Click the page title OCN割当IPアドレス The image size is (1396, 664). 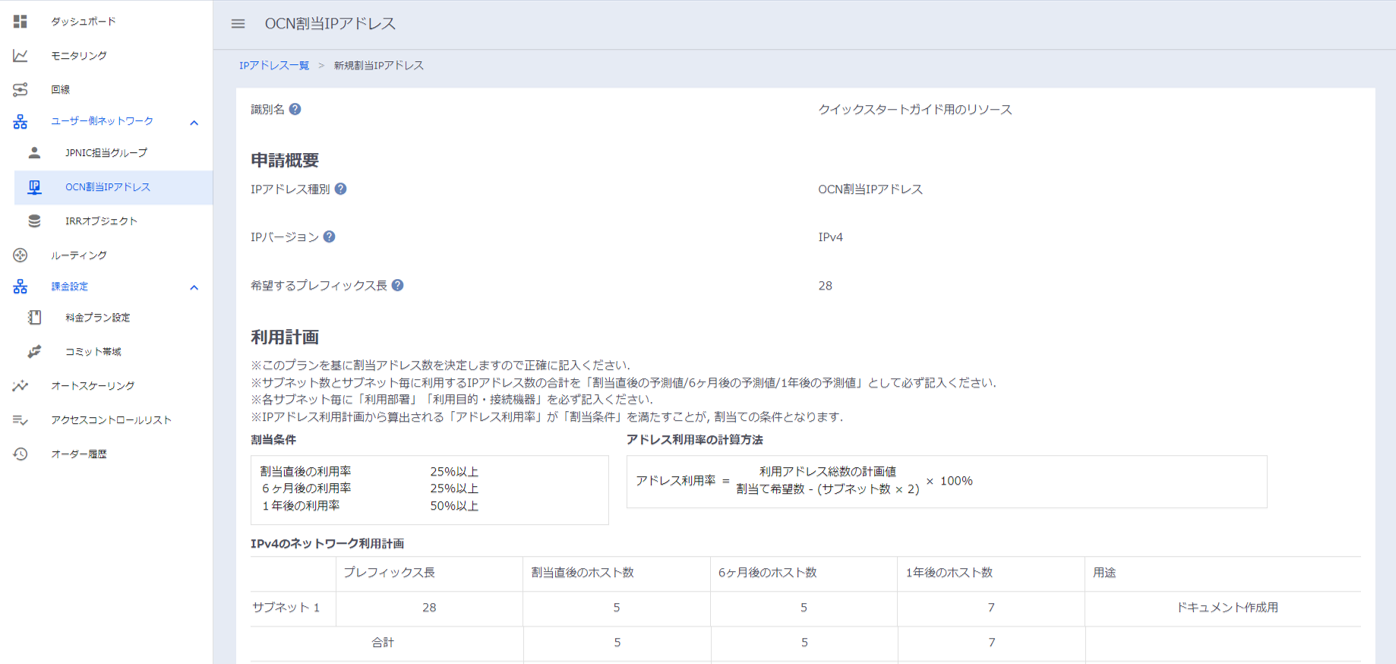point(330,24)
